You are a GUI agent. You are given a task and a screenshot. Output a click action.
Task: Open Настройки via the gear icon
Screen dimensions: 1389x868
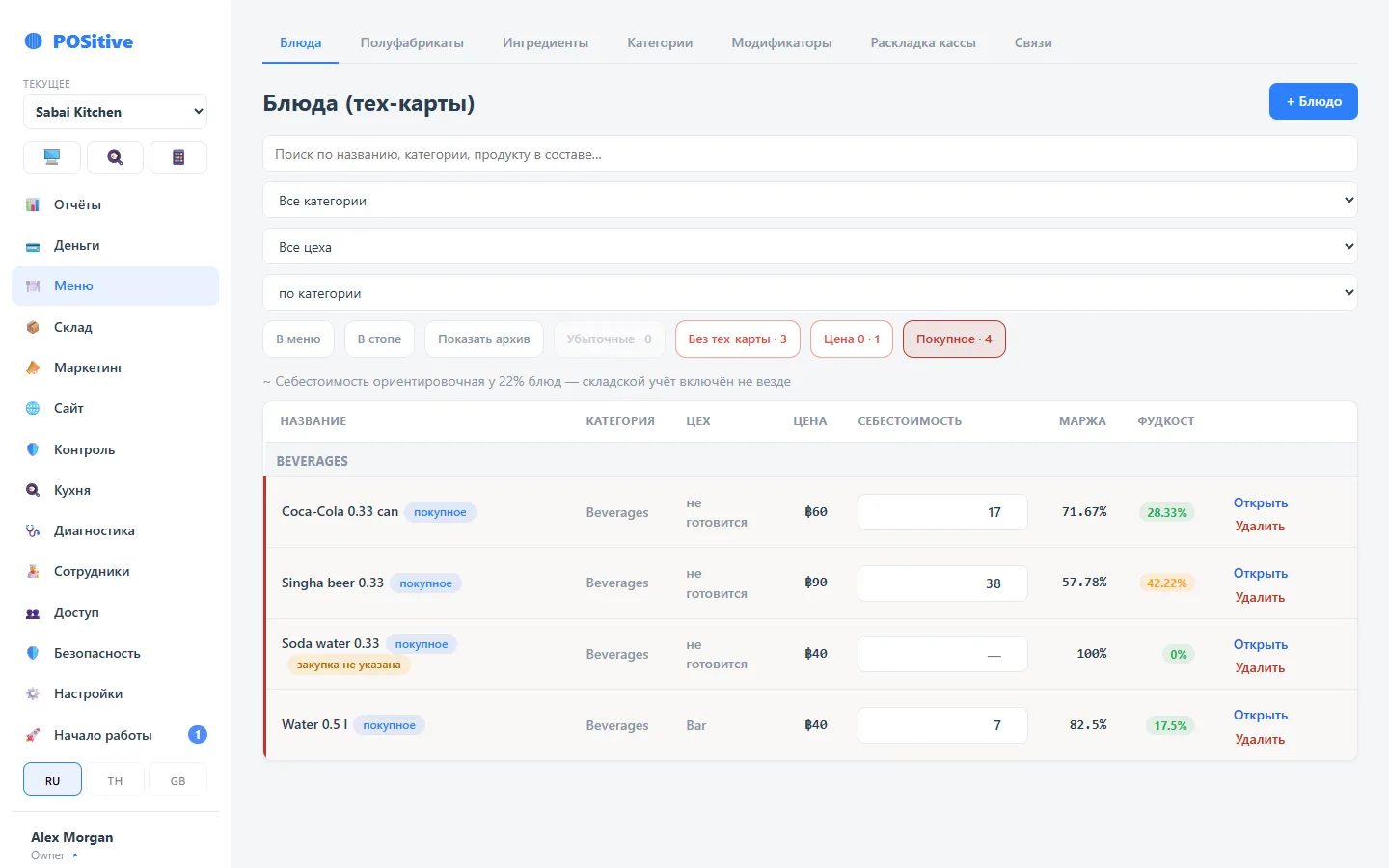tap(33, 693)
